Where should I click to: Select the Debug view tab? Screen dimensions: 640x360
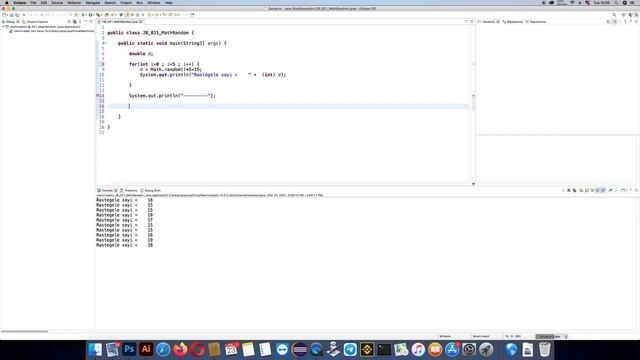click(10, 22)
